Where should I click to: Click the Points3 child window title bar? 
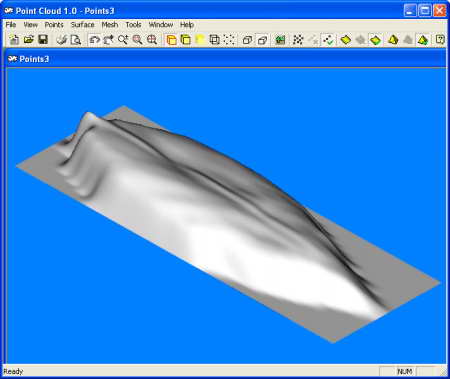point(226,59)
